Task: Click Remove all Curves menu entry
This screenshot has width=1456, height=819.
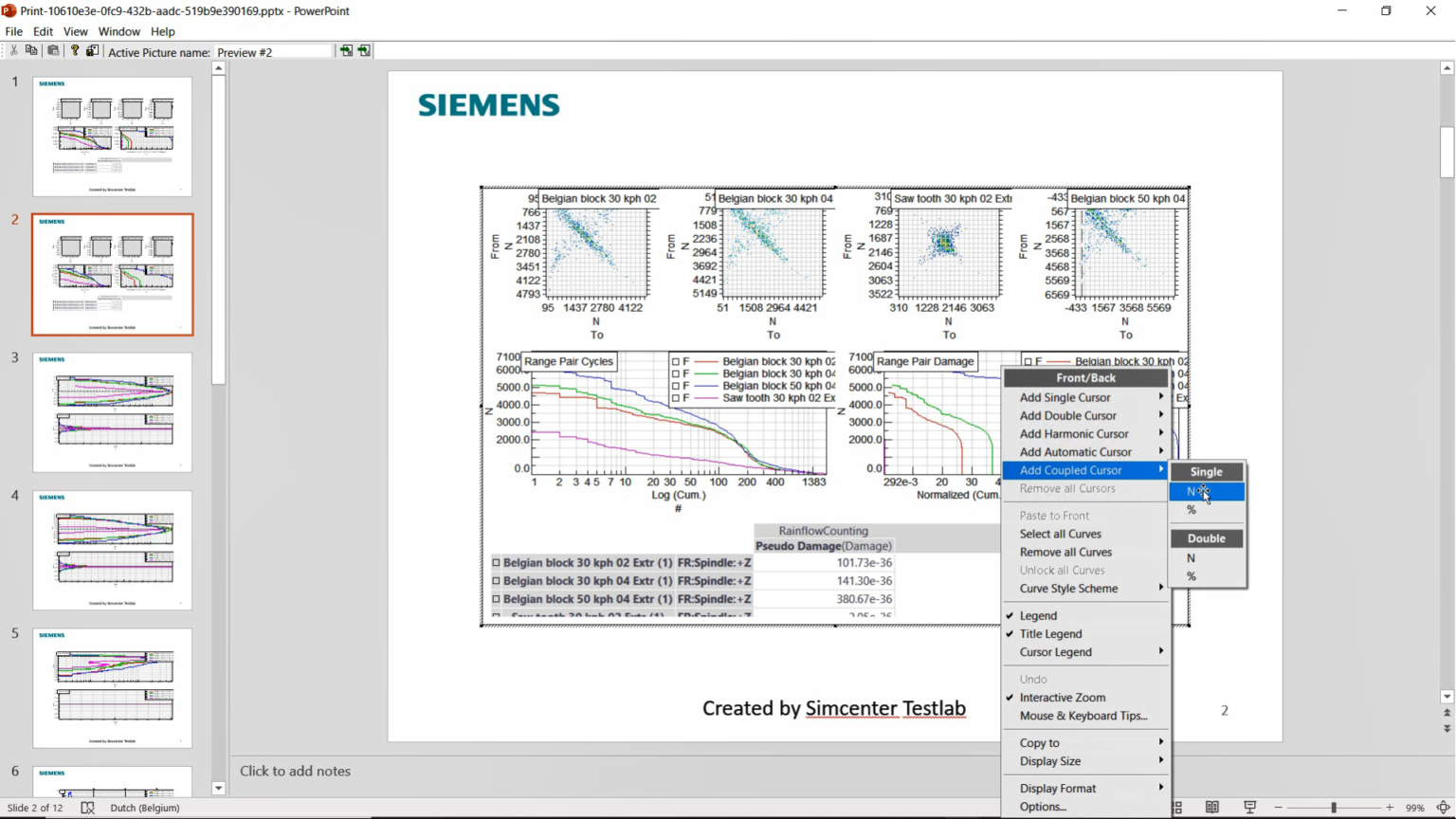Action: [x=1065, y=552]
